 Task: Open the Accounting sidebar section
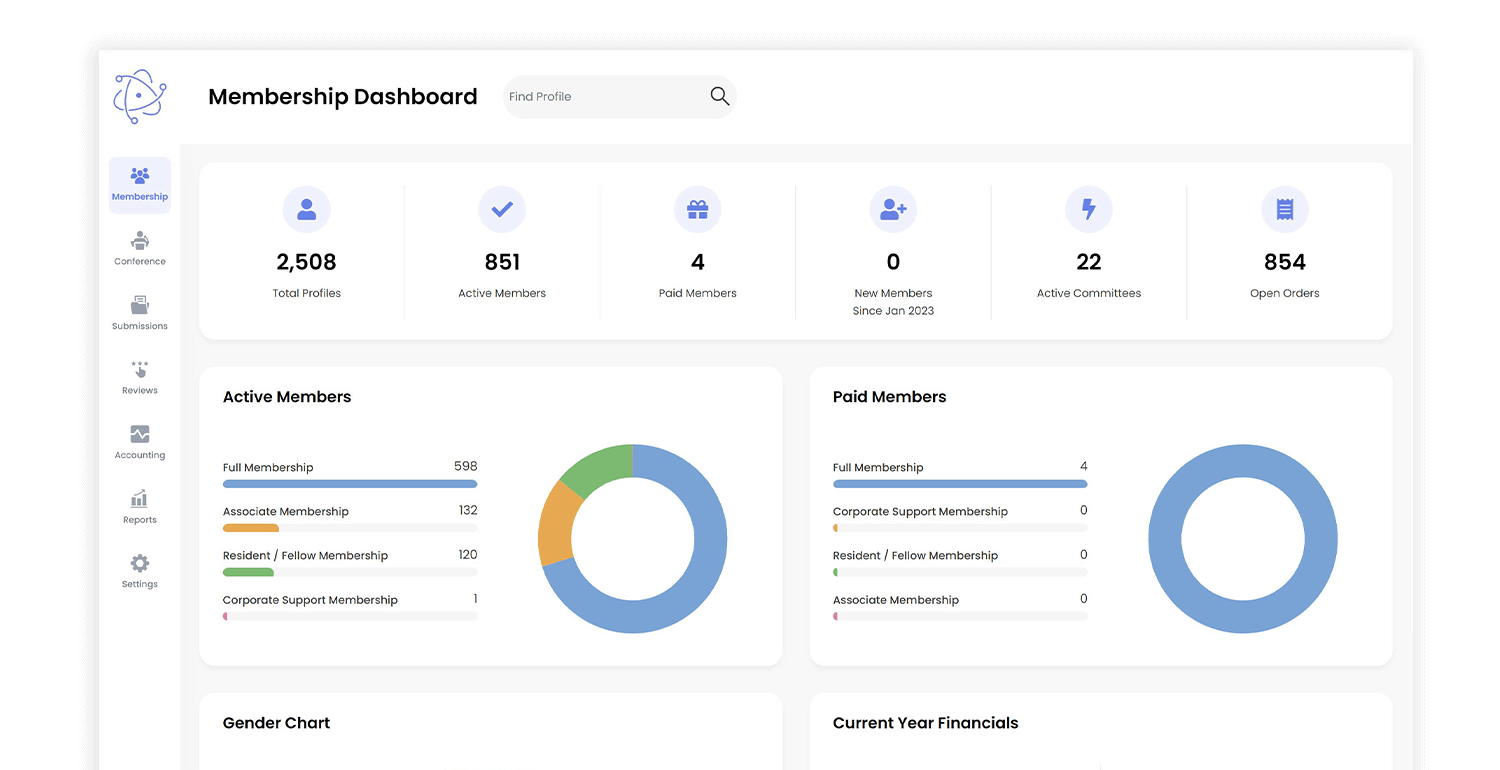(140, 442)
